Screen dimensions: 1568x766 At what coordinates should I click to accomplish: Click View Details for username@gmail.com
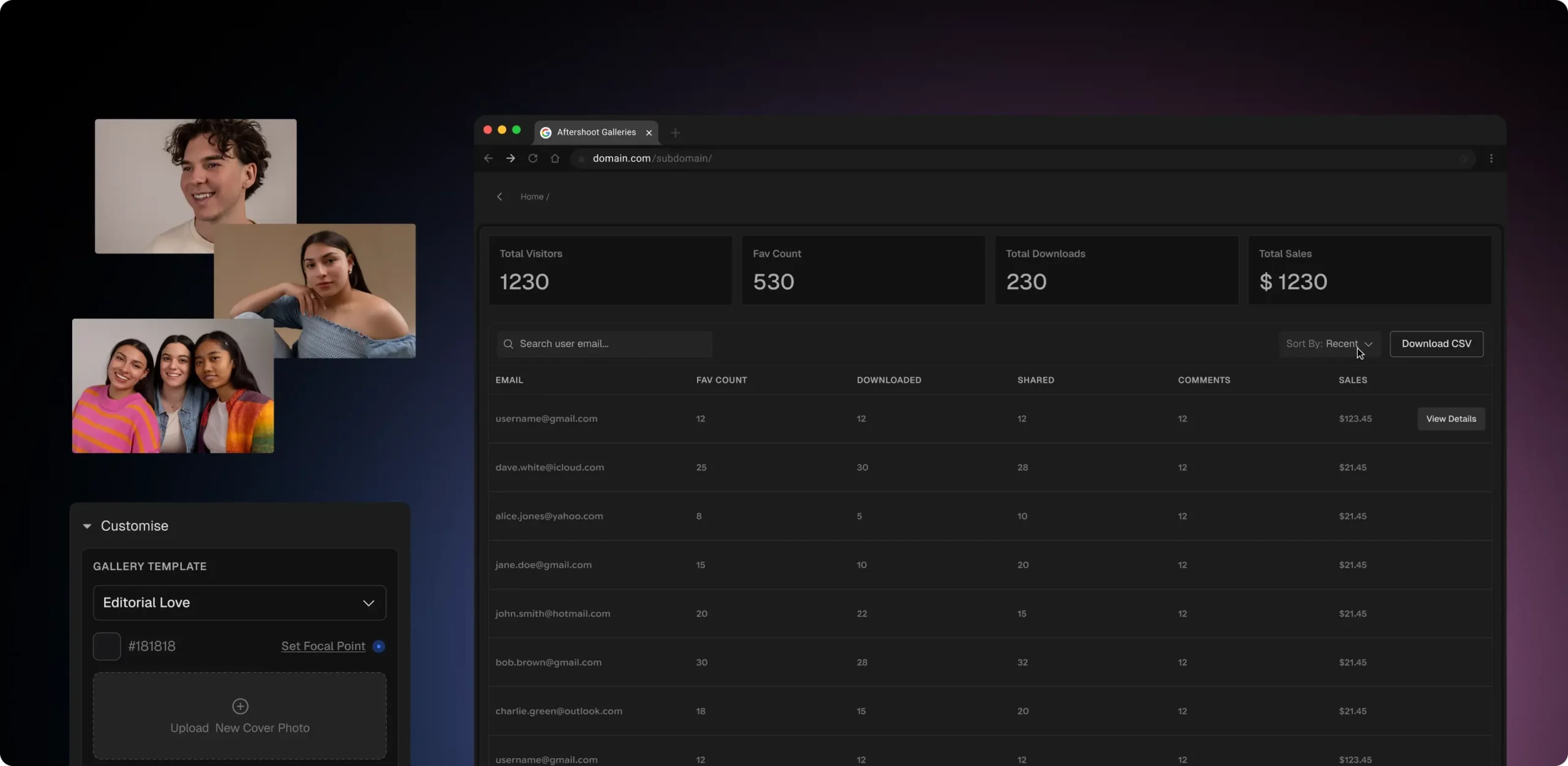tap(1451, 419)
